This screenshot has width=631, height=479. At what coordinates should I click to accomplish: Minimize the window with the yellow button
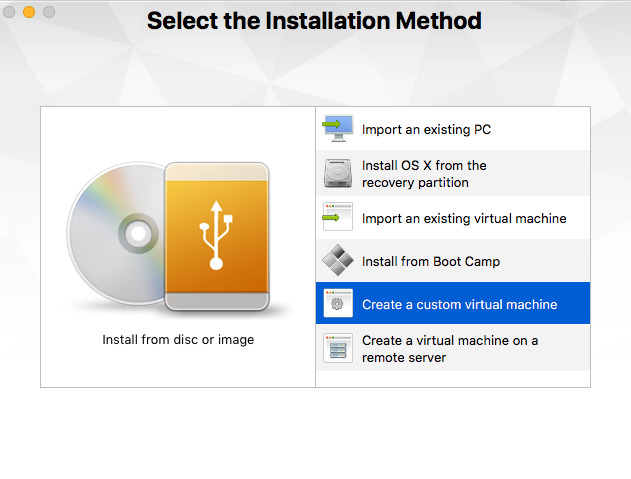coord(29,12)
